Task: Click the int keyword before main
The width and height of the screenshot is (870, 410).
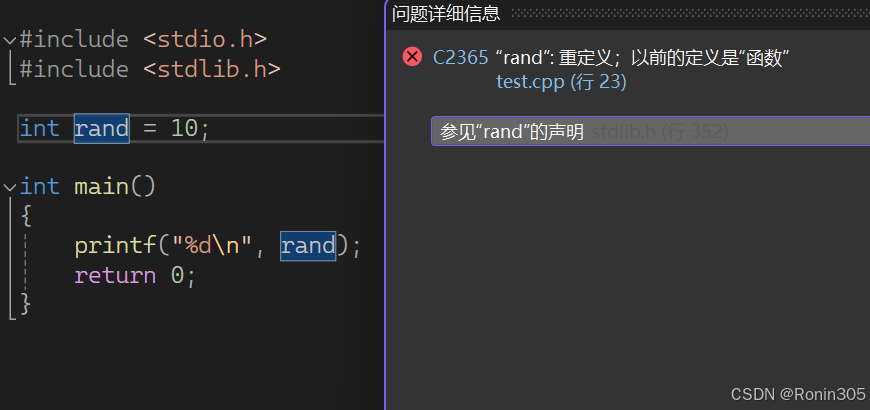Action: click(39, 186)
